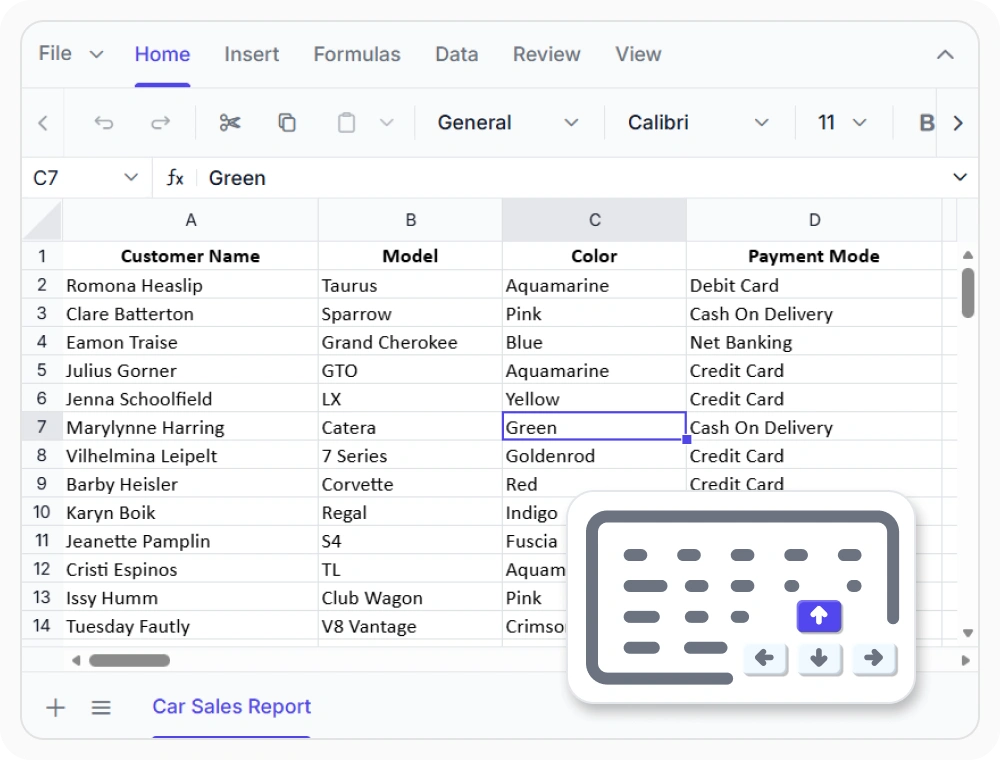Click horizontal scrollbar left arrow
This screenshot has width=1000, height=760.
pyautogui.click(x=76, y=661)
